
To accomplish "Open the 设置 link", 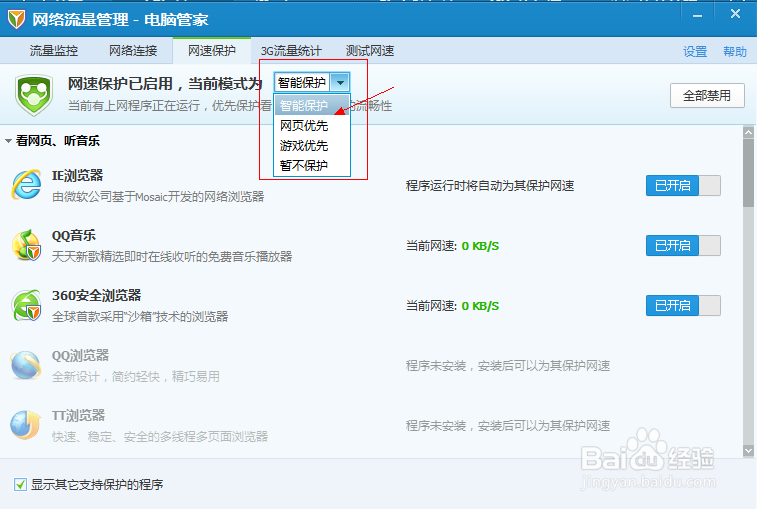I will pyautogui.click(x=695, y=51).
